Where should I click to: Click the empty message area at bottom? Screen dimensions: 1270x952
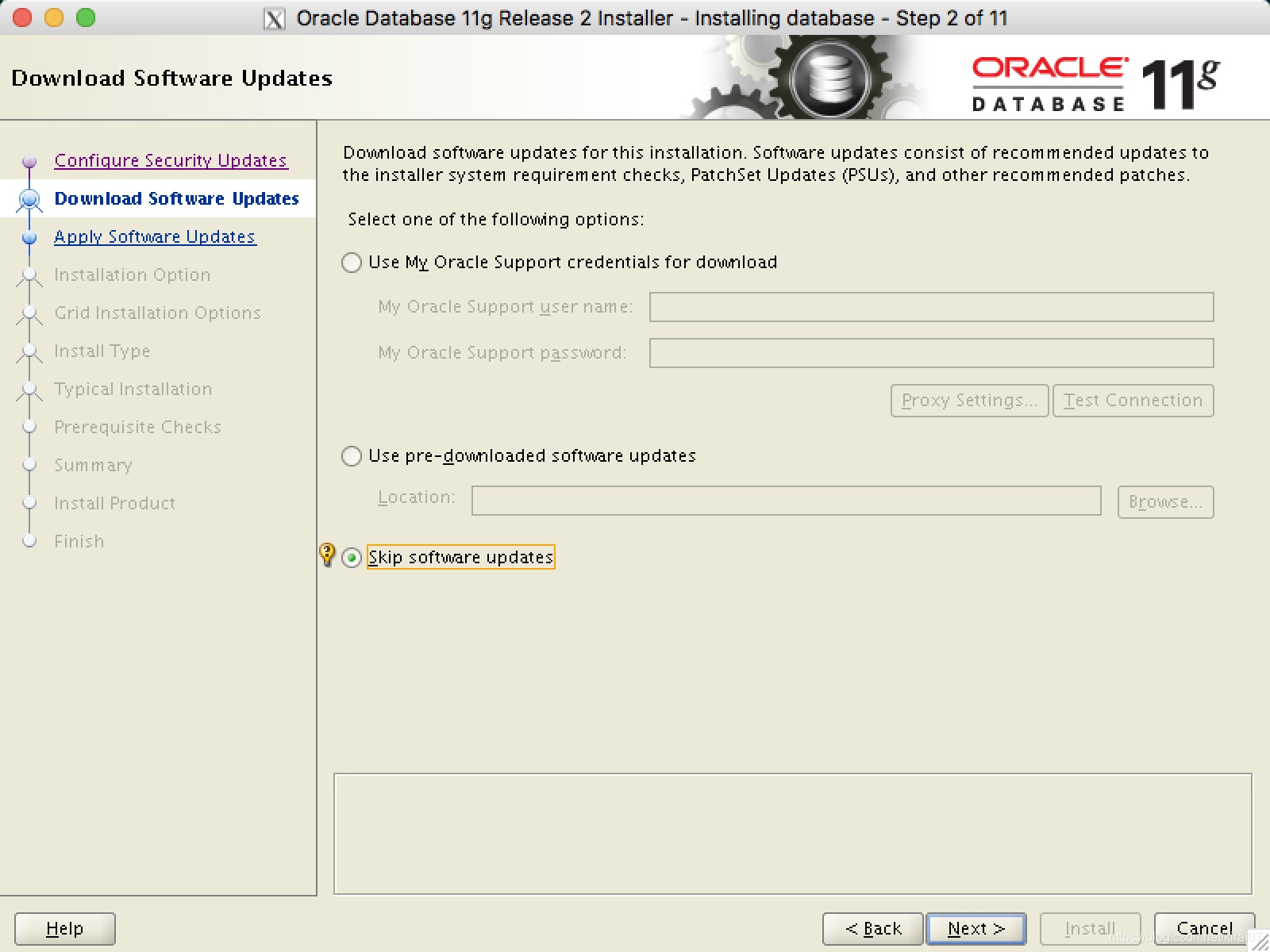click(792, 834)
